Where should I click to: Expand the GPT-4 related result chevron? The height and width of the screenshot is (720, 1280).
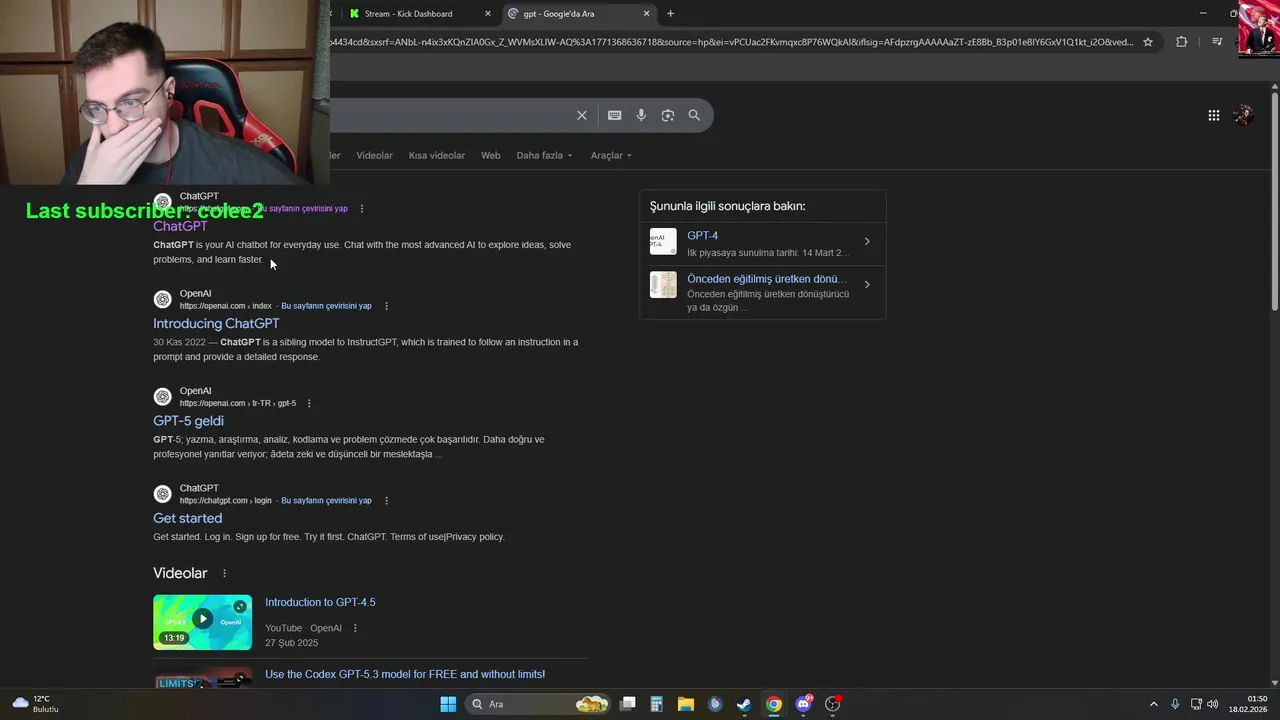coord(867,242)
